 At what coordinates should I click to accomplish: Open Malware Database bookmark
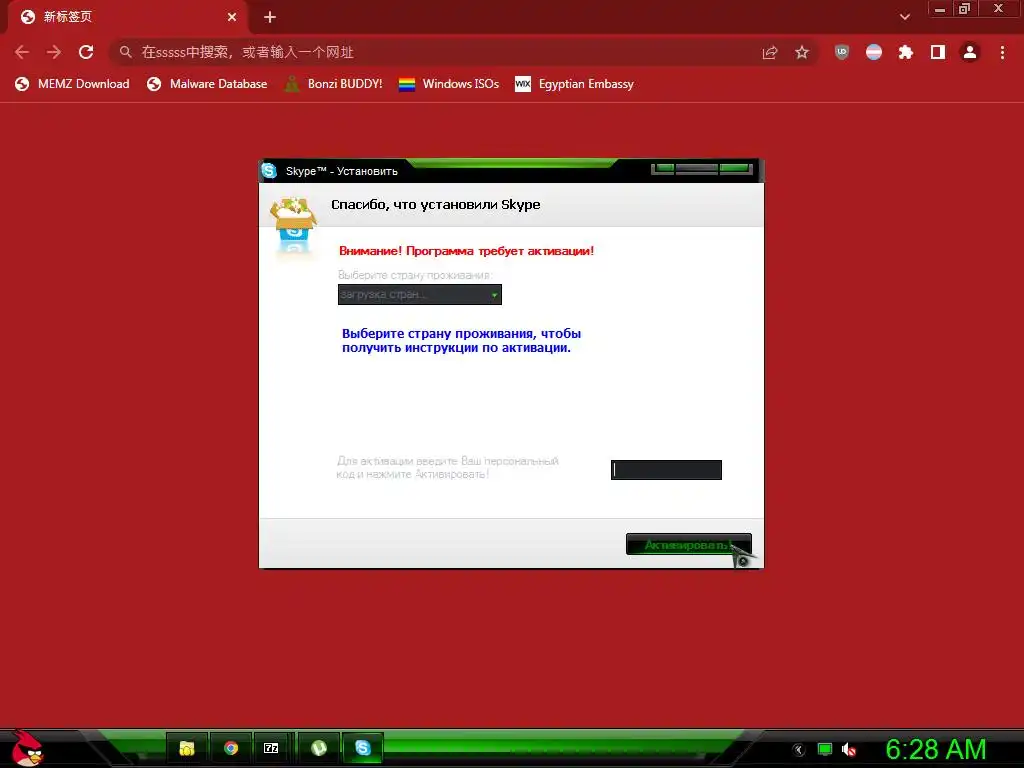207,84
